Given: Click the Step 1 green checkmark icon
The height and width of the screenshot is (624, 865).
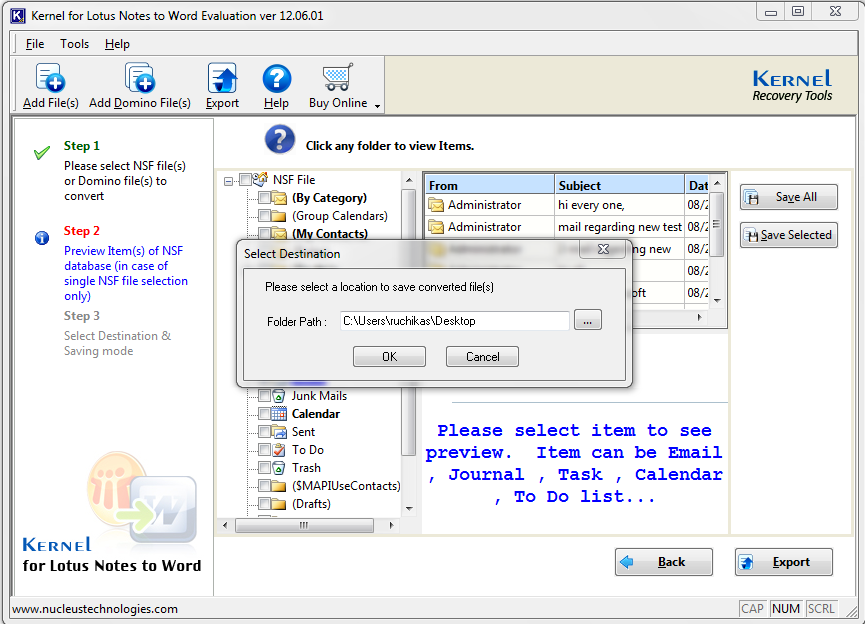Looking at the screenshot, I should (42, 152).
